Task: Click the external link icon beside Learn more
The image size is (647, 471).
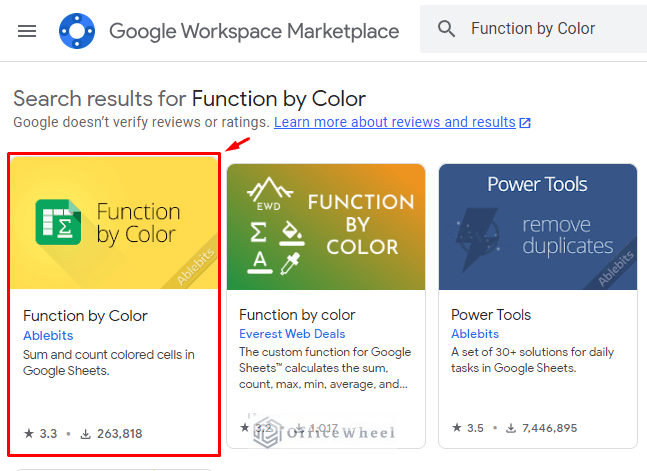Action: point(525,123)
